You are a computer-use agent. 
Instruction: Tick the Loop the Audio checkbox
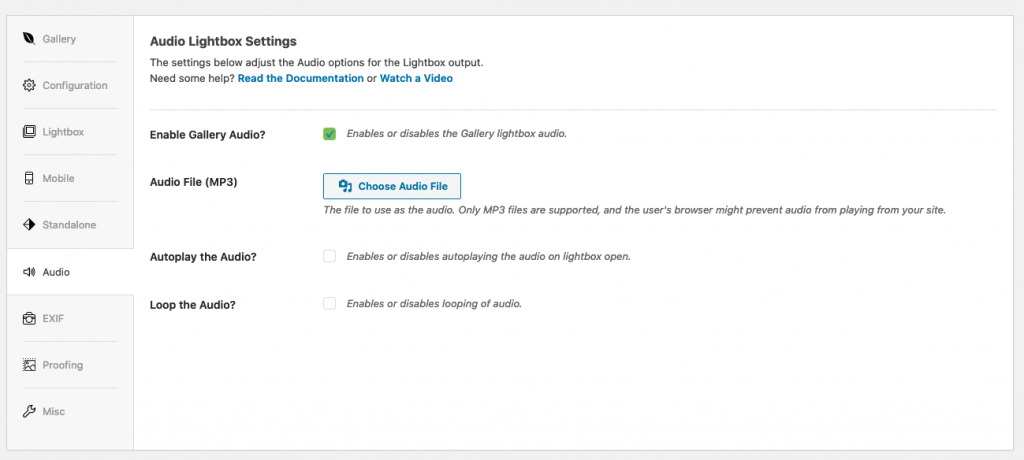coord(329,303)
